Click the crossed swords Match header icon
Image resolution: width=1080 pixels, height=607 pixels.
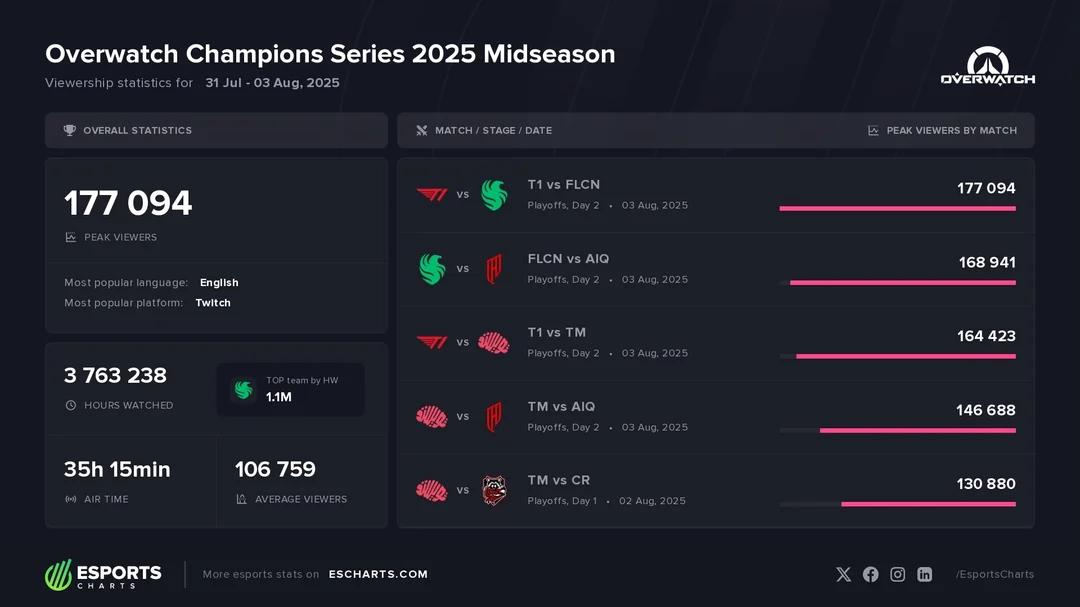[x=422, y=130]
